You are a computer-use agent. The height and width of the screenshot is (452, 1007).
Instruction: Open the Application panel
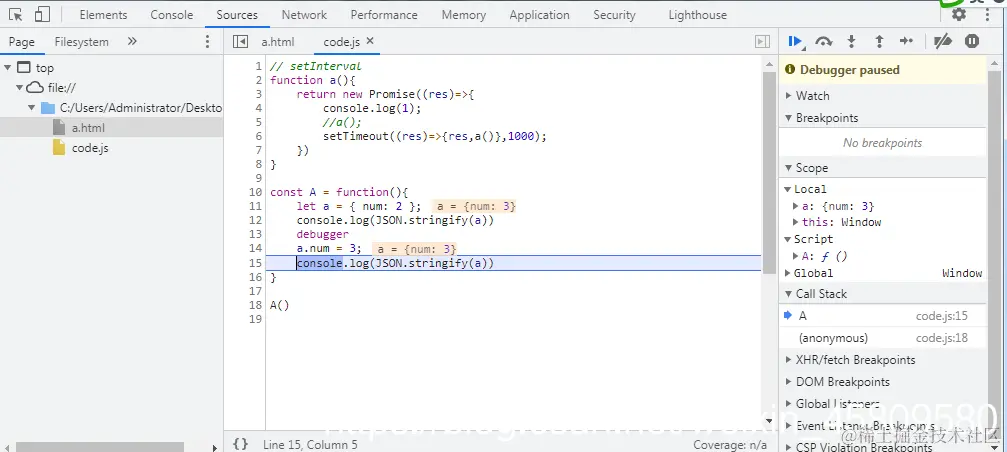539,15
